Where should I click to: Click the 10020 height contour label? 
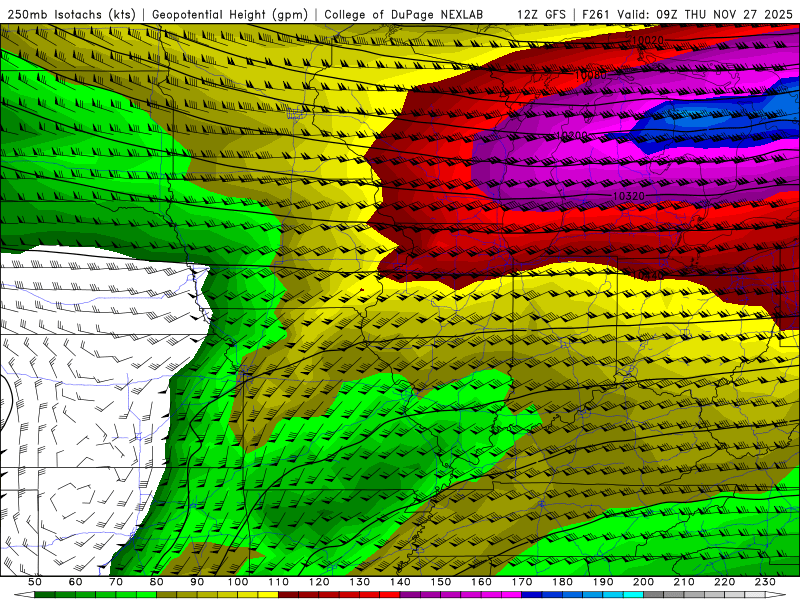click(647, 40)
